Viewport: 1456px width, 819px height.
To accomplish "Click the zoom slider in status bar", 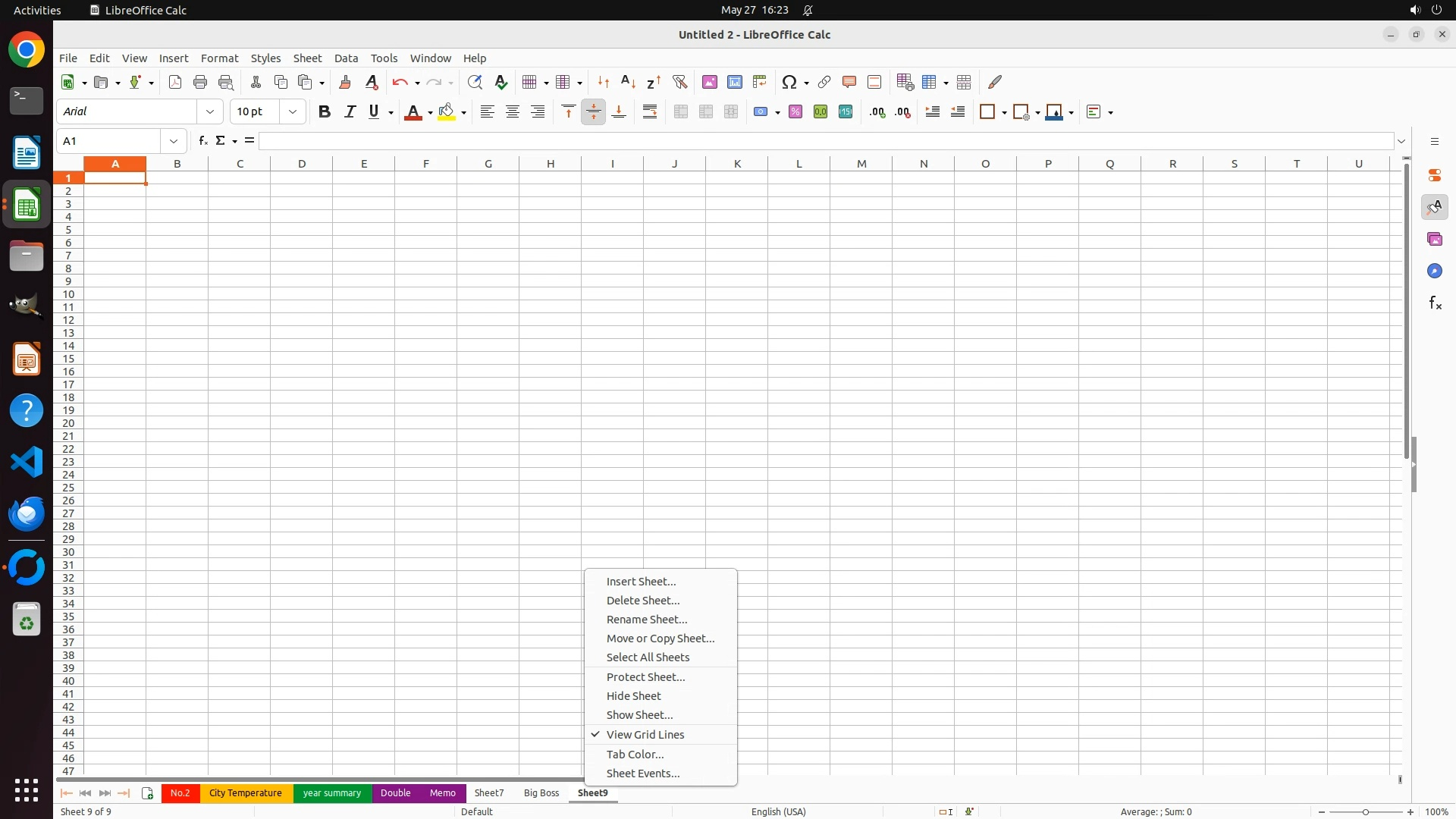I will pos(1366,811).
